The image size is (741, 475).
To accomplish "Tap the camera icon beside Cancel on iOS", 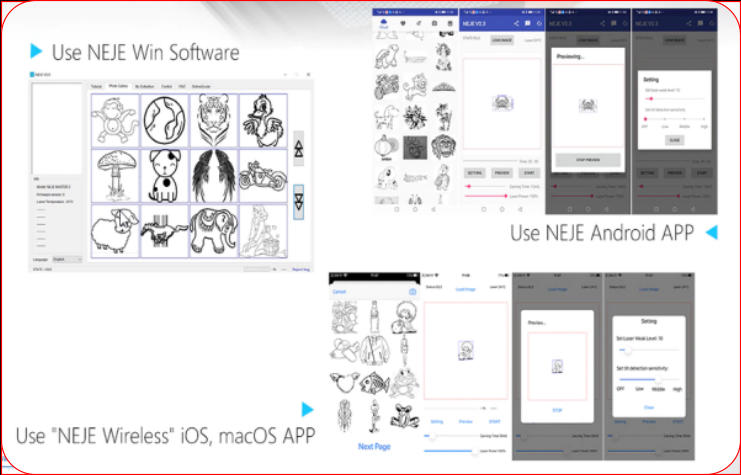I will click(412, 292).
